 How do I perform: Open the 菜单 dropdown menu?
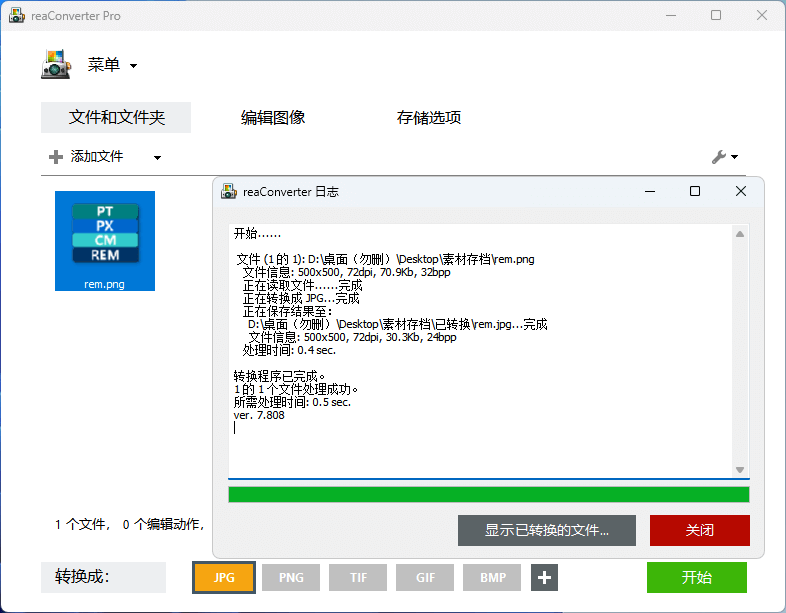[x=112, y=65]
